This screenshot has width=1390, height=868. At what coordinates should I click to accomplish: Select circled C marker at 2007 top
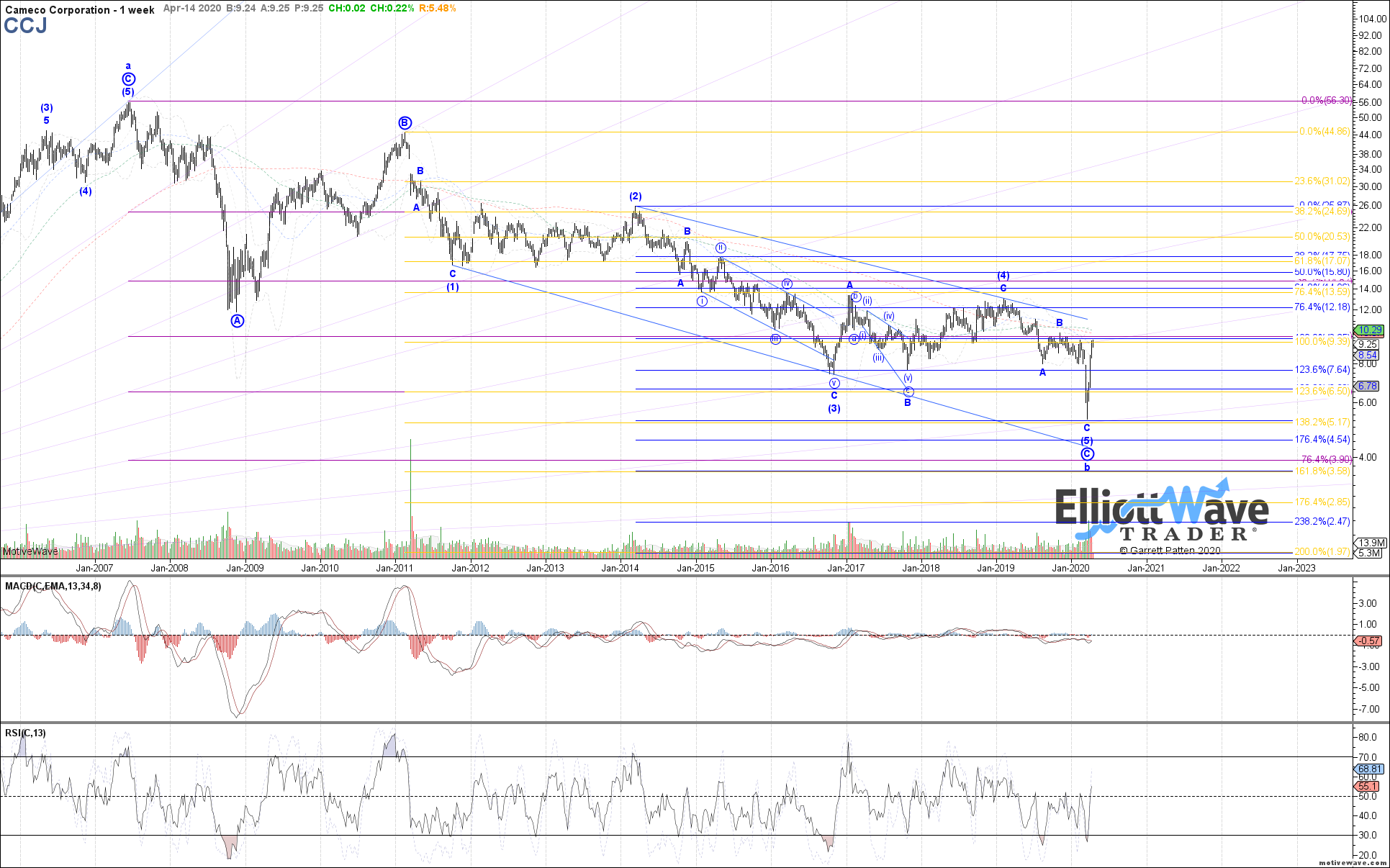(x=128, y=79)
